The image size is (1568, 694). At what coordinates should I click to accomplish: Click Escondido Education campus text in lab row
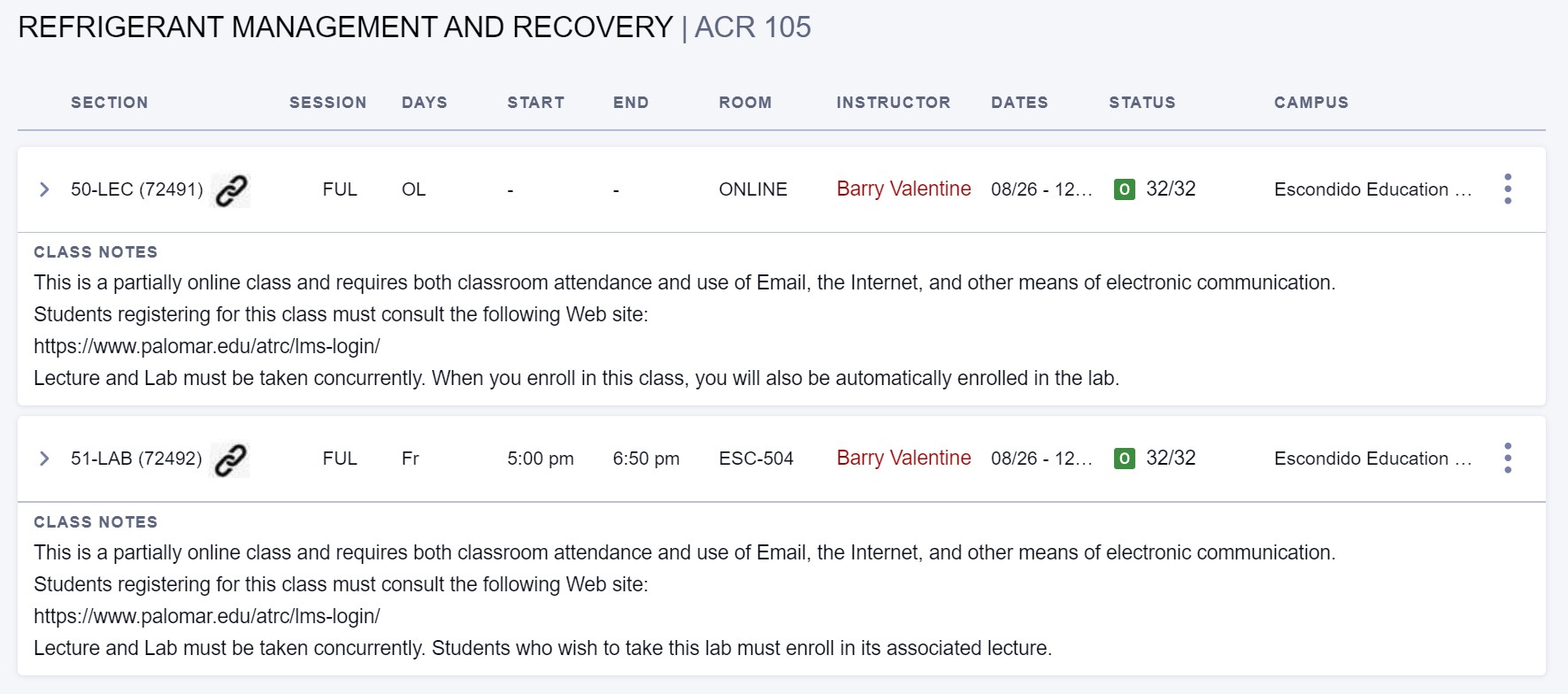click(x=1372, y=459)
